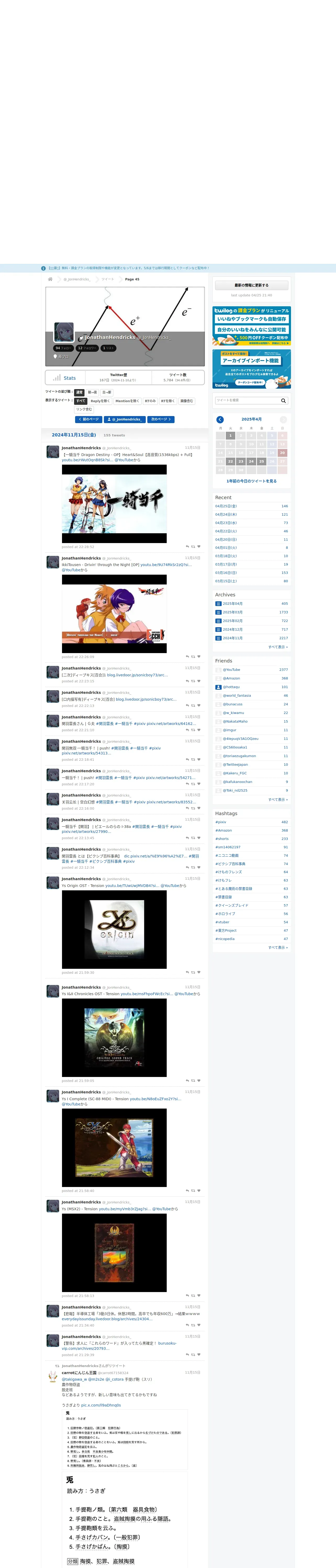The width and height of the screenshot is (336, 1568).
Task: Go to previous month in calendar
Action: click(x=220, y=419)
